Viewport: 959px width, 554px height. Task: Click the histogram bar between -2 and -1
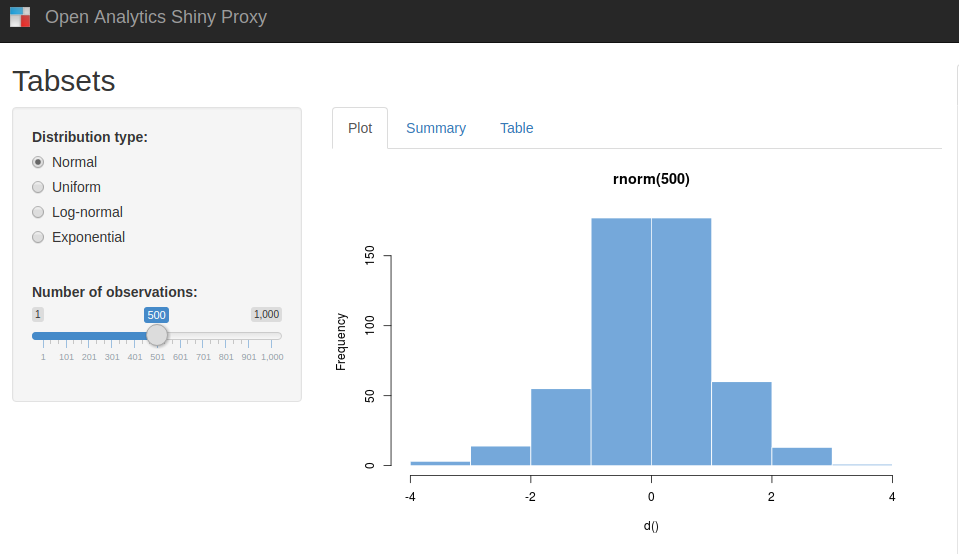(x=560, y=427)
